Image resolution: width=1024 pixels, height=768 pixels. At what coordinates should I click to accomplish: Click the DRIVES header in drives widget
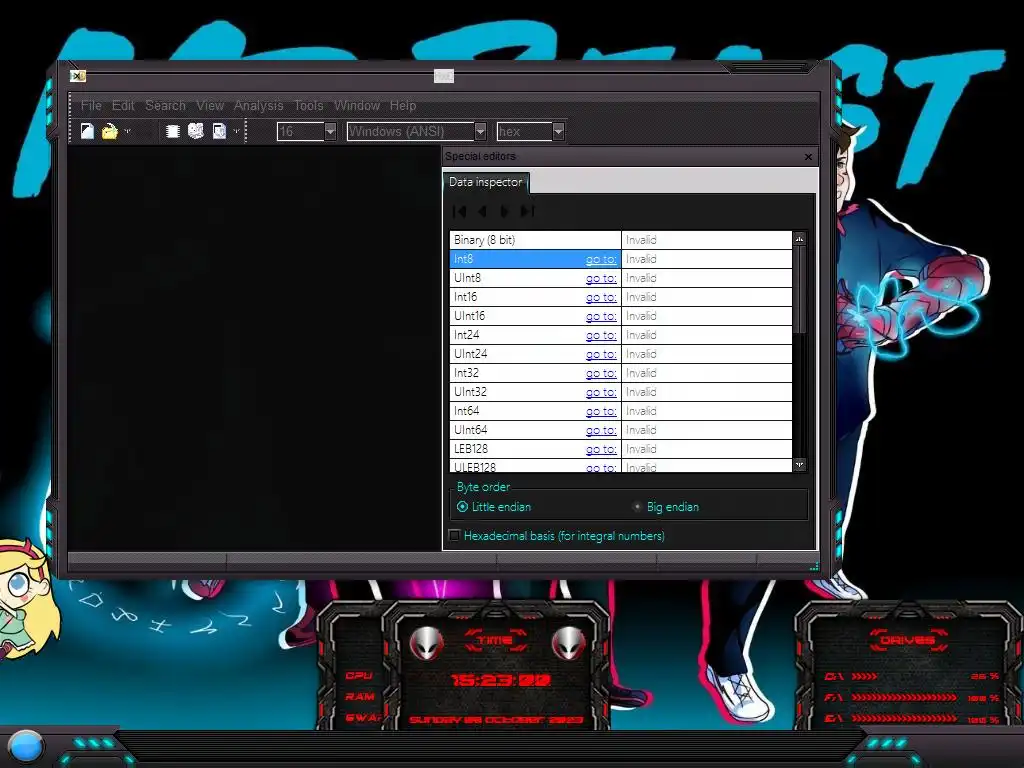click(907, 640)
